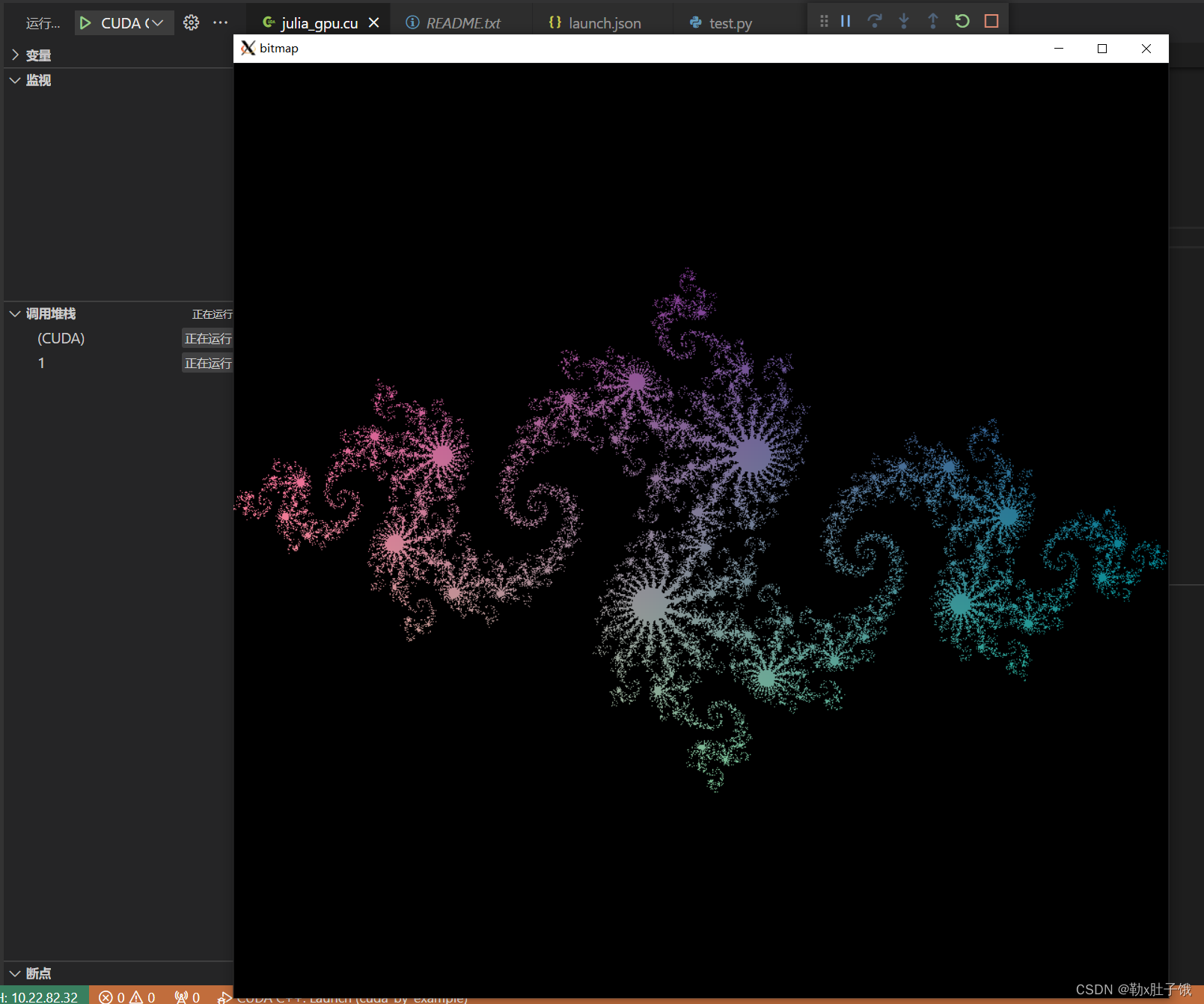Click the debug launch status bar icon
Viewport: 1204px width, 1004px height.
click(224, 997)
